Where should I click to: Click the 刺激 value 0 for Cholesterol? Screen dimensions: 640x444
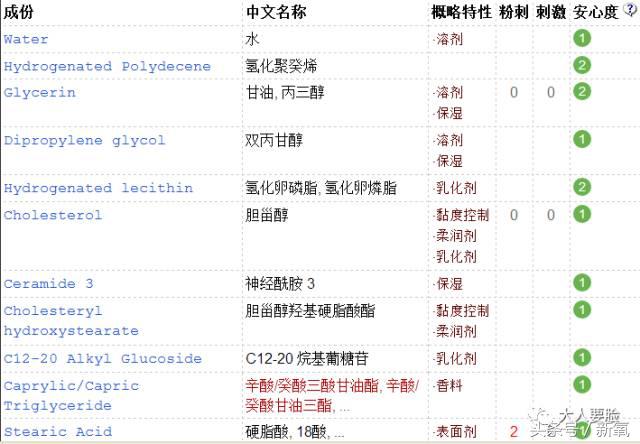551,215
